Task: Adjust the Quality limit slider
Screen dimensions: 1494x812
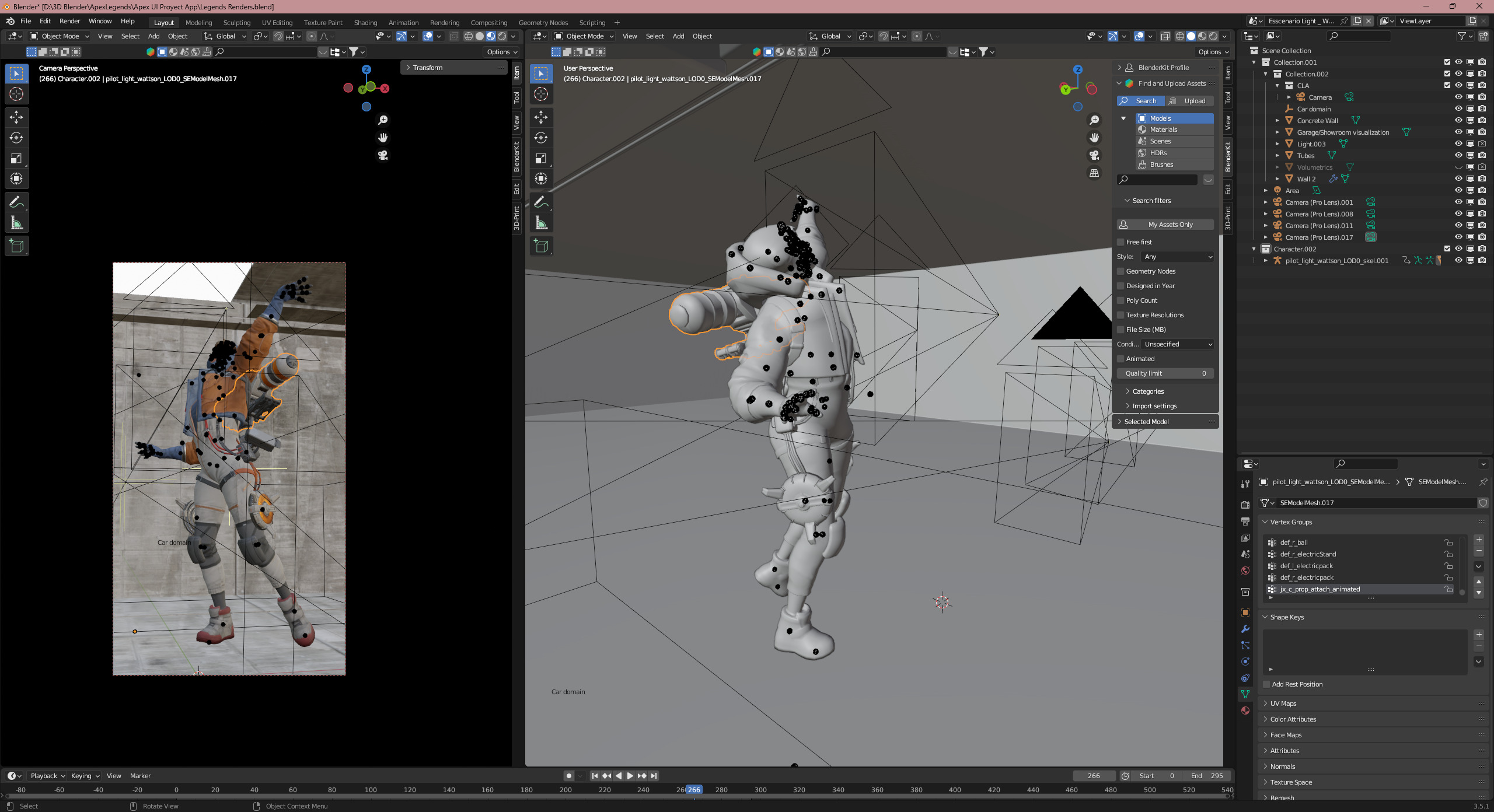Action: pyautogui.click(x=1165, y=373)
